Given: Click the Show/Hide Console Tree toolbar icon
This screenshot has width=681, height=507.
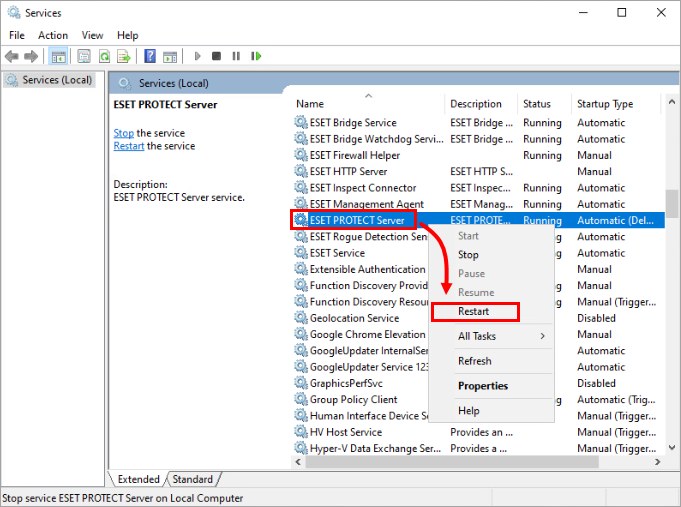Looking at the screenshot, I should point(59,56).
